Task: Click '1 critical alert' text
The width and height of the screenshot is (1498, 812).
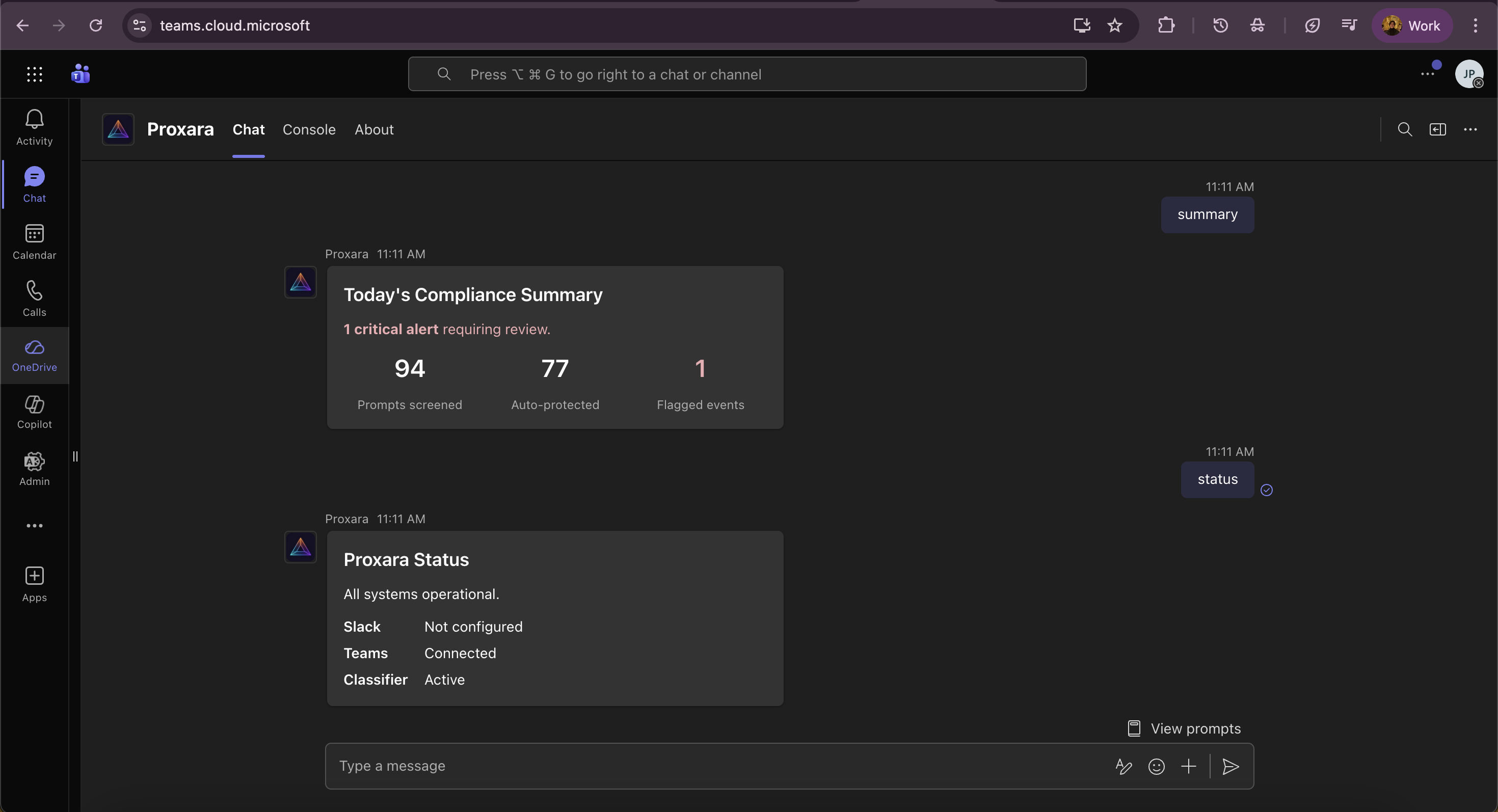Action: pyautogui.click(x=391, y=329)
